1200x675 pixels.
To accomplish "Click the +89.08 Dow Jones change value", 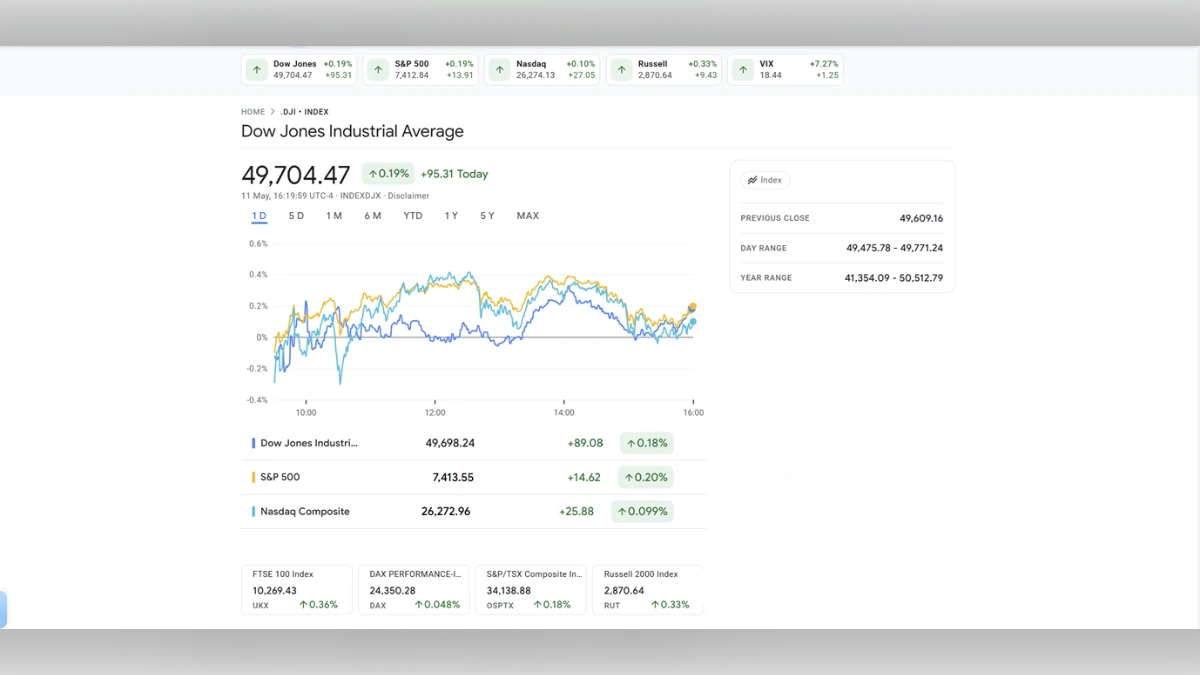I will pos(585,443).
